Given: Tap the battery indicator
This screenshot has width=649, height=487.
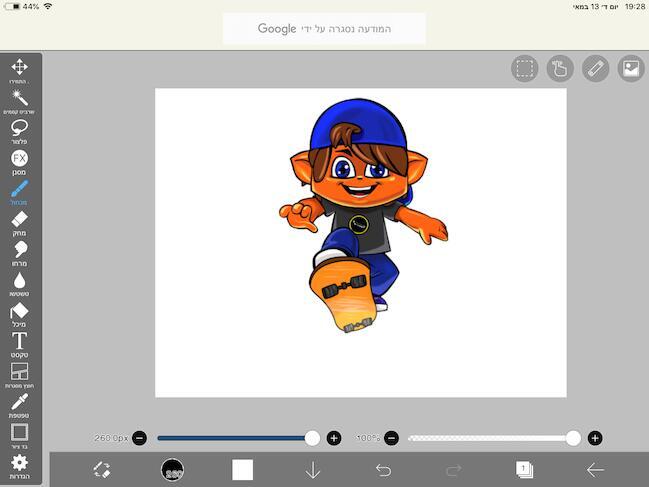Looking at the screenshot, I should (12, 6).
